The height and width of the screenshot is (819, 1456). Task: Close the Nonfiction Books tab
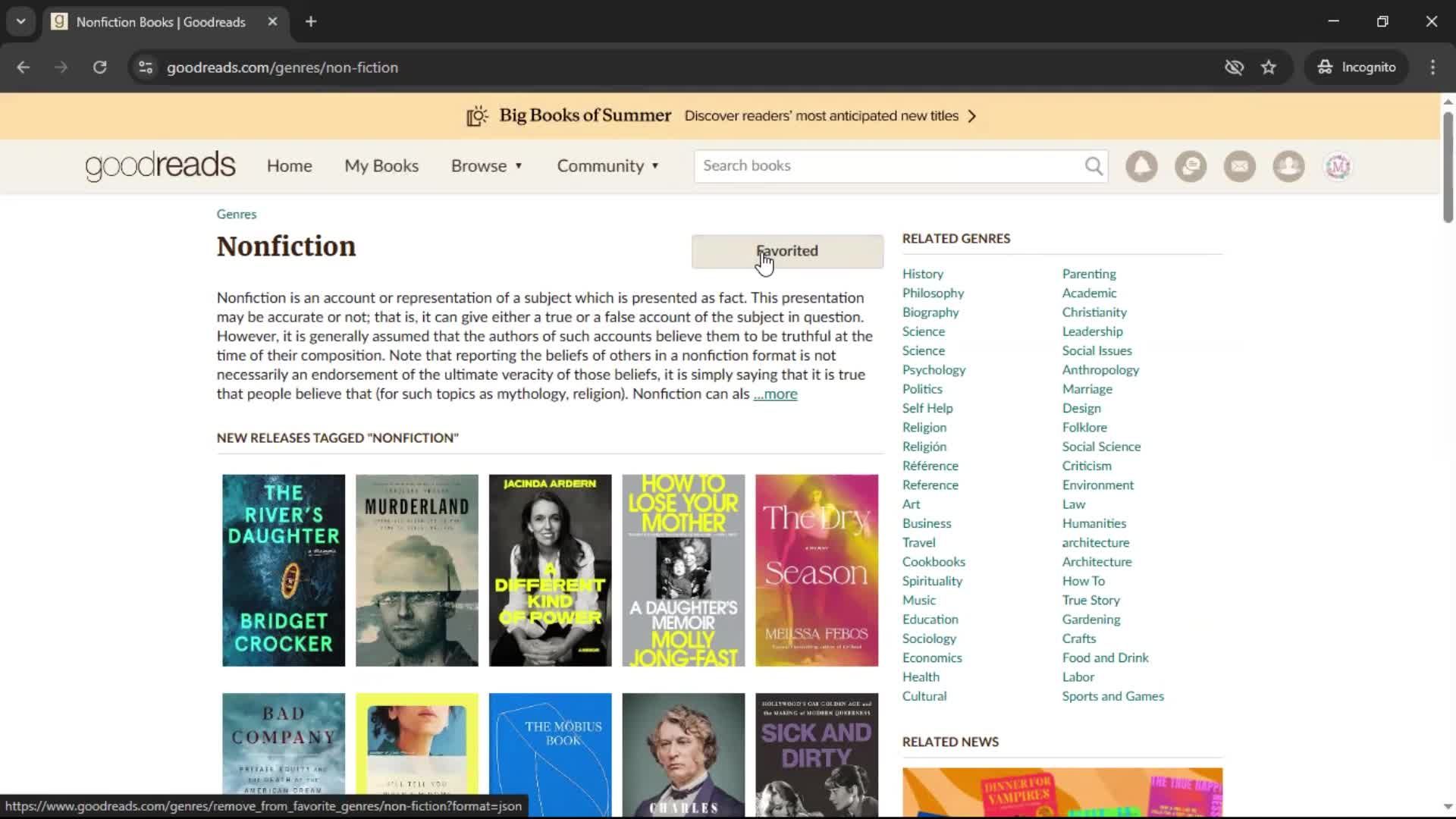click(272, 22)
